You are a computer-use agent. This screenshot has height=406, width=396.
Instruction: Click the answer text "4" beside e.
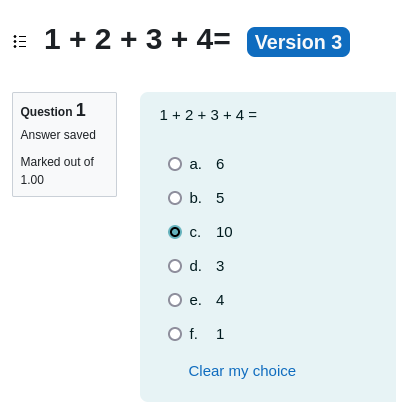click(220, 300)
